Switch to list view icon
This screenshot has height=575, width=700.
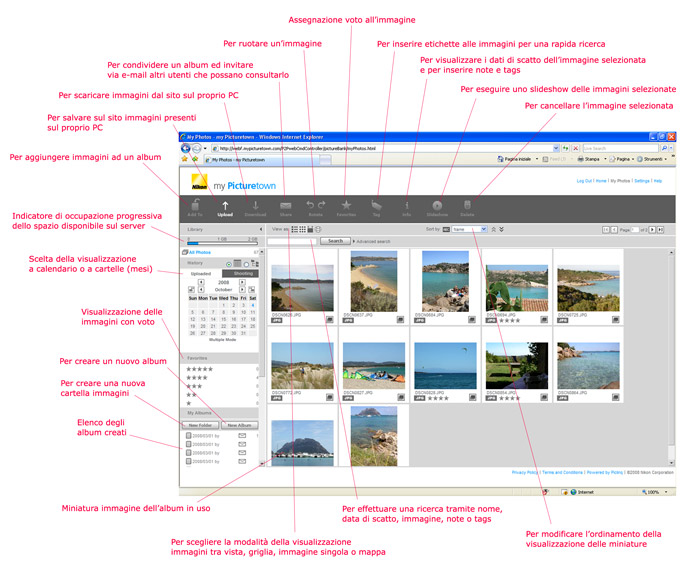pos(295,229)
